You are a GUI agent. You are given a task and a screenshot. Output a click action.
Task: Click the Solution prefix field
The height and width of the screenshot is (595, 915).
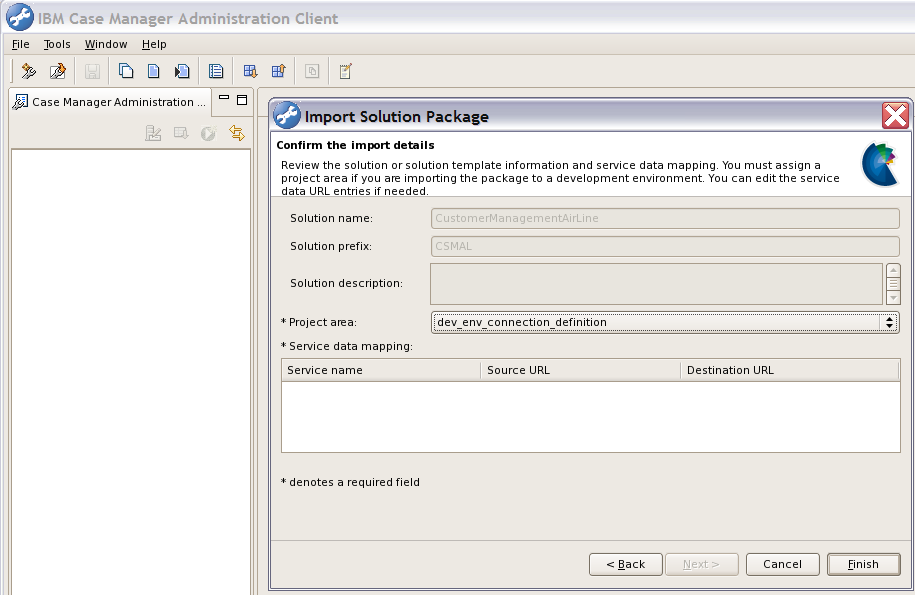point(665,246)
